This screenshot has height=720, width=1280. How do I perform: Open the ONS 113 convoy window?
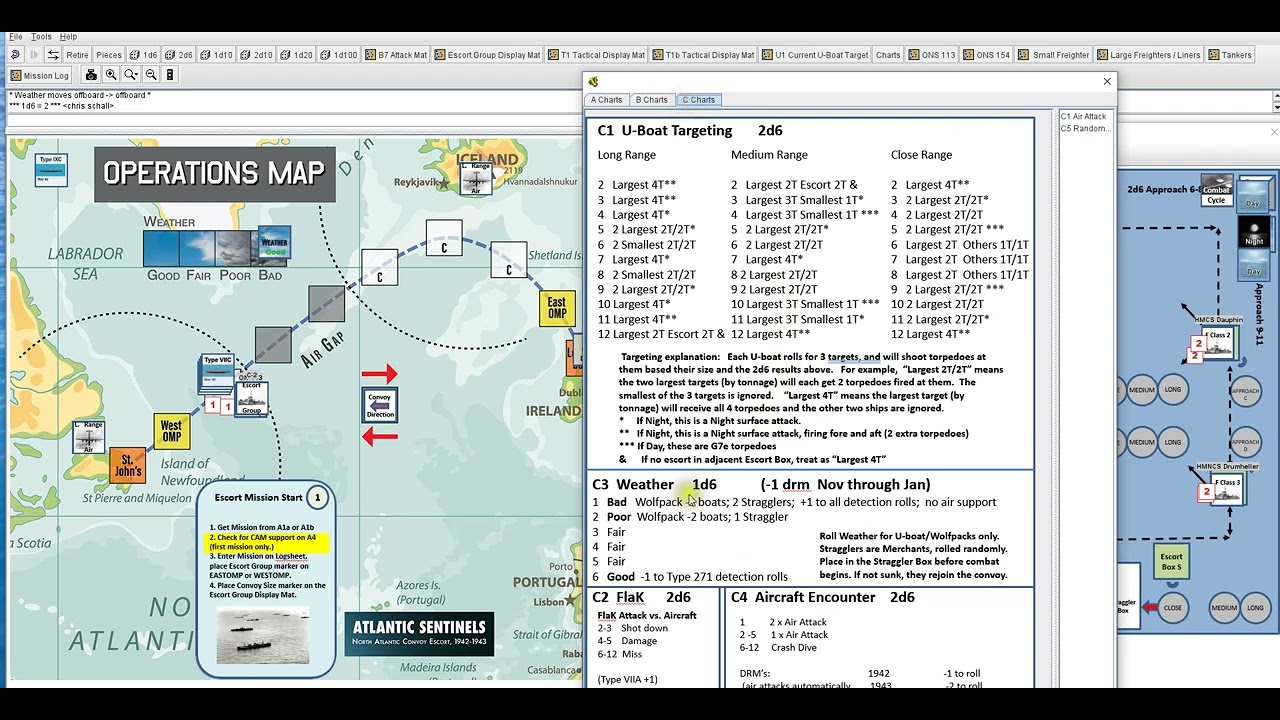932,55
